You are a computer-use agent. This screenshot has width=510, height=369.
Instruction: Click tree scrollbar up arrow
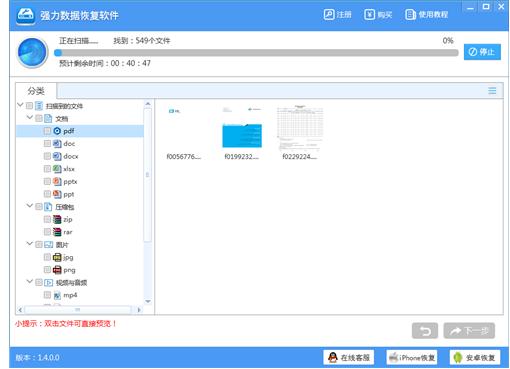[148, 104]
